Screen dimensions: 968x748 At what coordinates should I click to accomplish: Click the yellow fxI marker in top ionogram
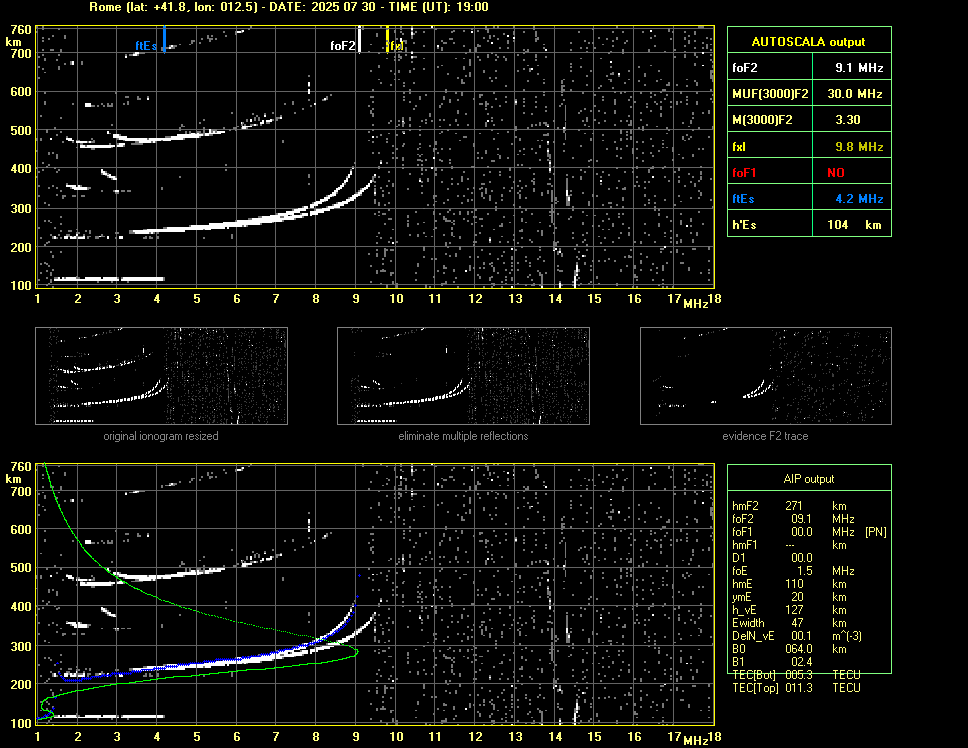tap(388, 39)
